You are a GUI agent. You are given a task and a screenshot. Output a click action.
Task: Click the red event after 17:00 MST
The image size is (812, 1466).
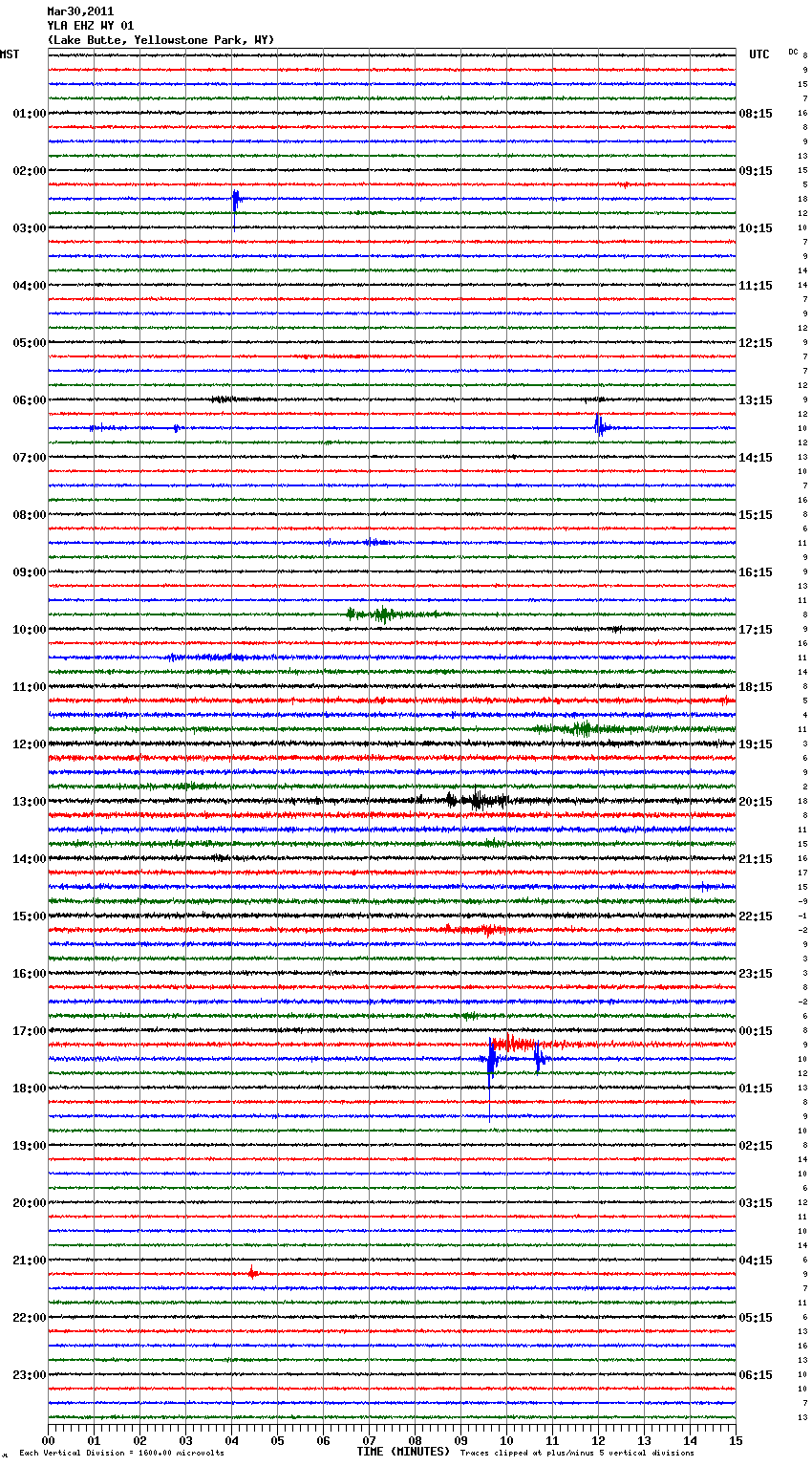524,1043
